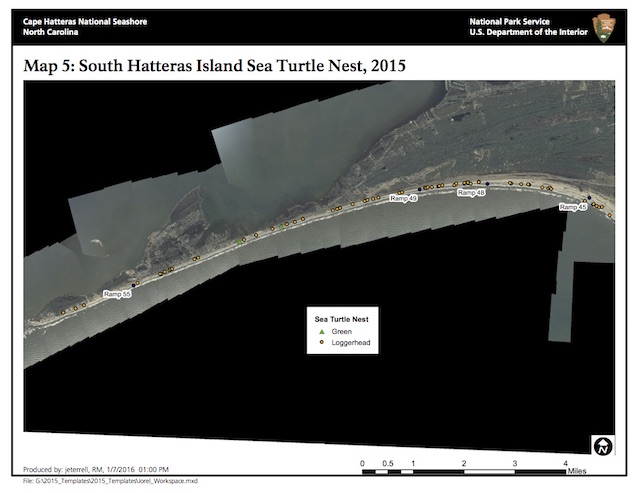
Task: Click the '0.5' mark on scale bar
Action: [387, 464]
